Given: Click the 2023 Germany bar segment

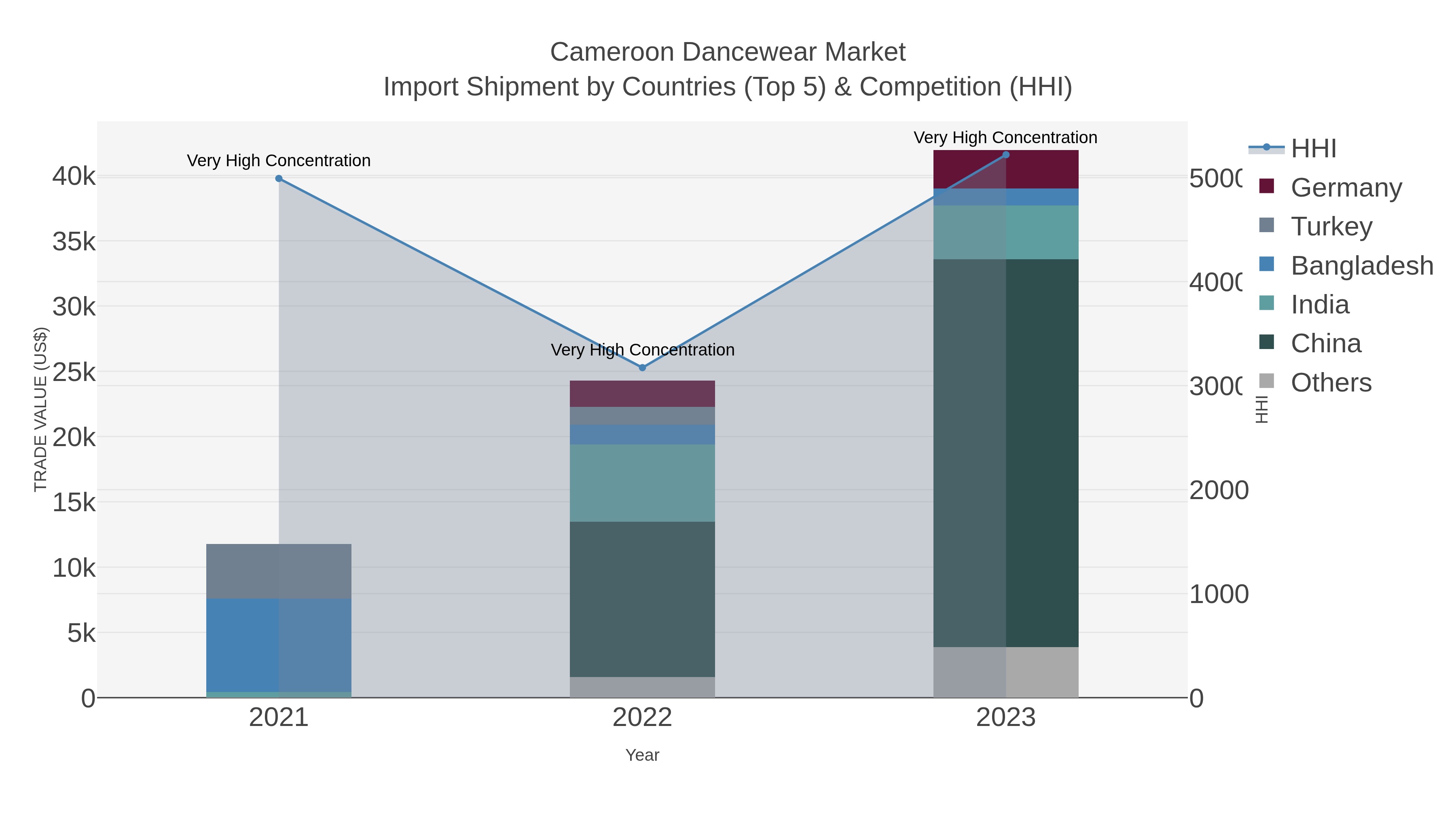Looking at the screenshot, I should click(x=1005, y=169).
